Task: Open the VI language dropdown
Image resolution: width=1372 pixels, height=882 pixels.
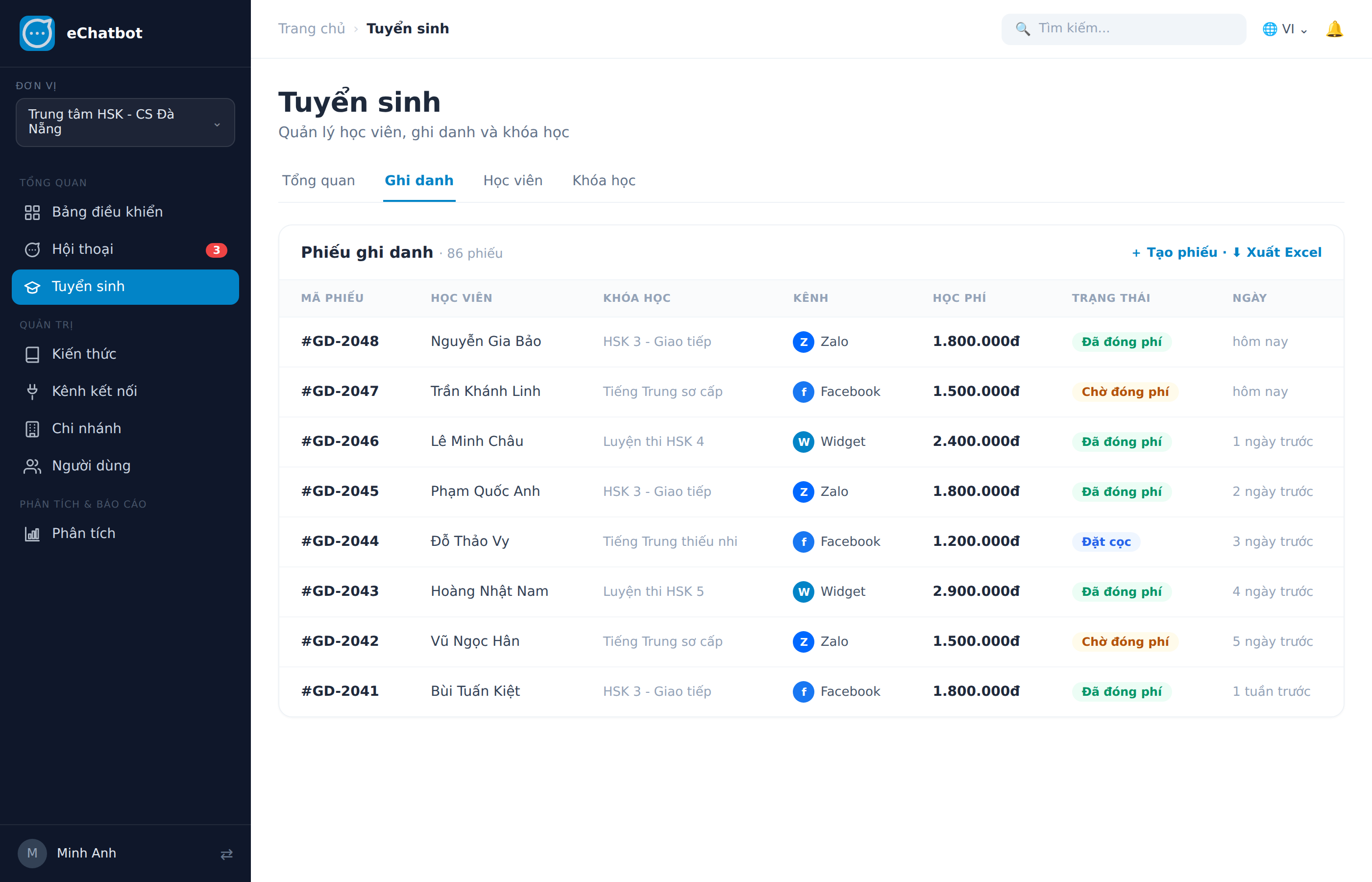Action: (1285, 28)
